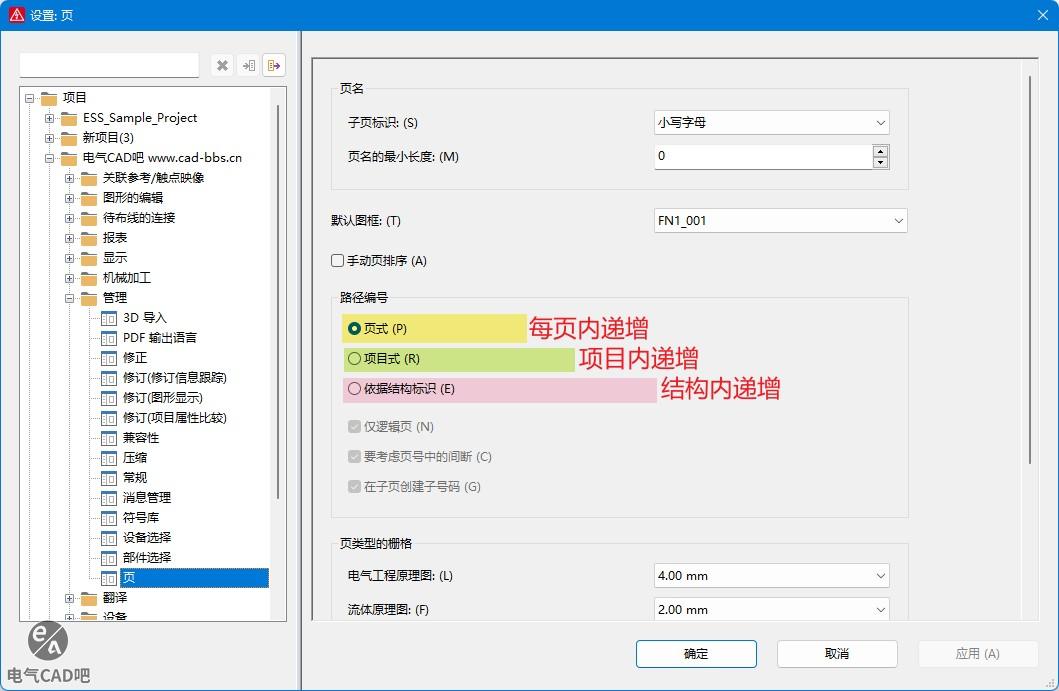Select 修订(修订信息跟踪) tree item
This screenshot has height=691, width=1059.
[x=174, y=378]
